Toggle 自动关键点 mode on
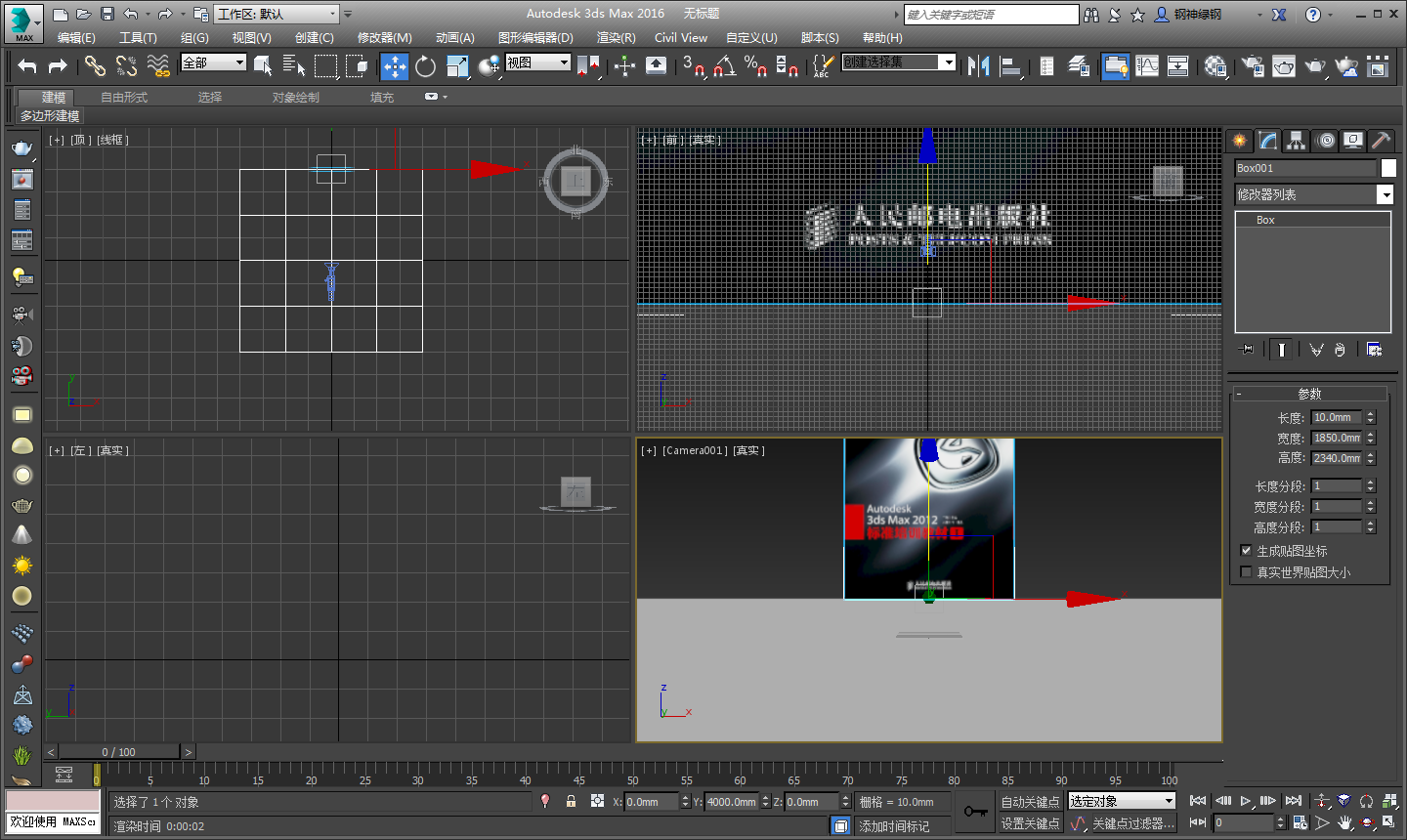 click(1031, 801)
